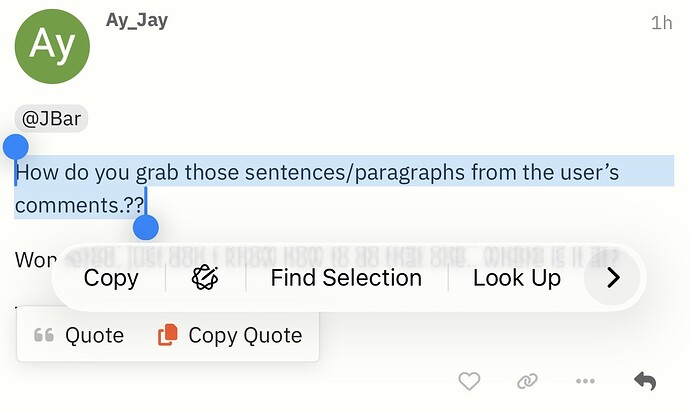The image size is (690, 413).
Task: Click the @JBar mention
Action: (x=51, y=119)
